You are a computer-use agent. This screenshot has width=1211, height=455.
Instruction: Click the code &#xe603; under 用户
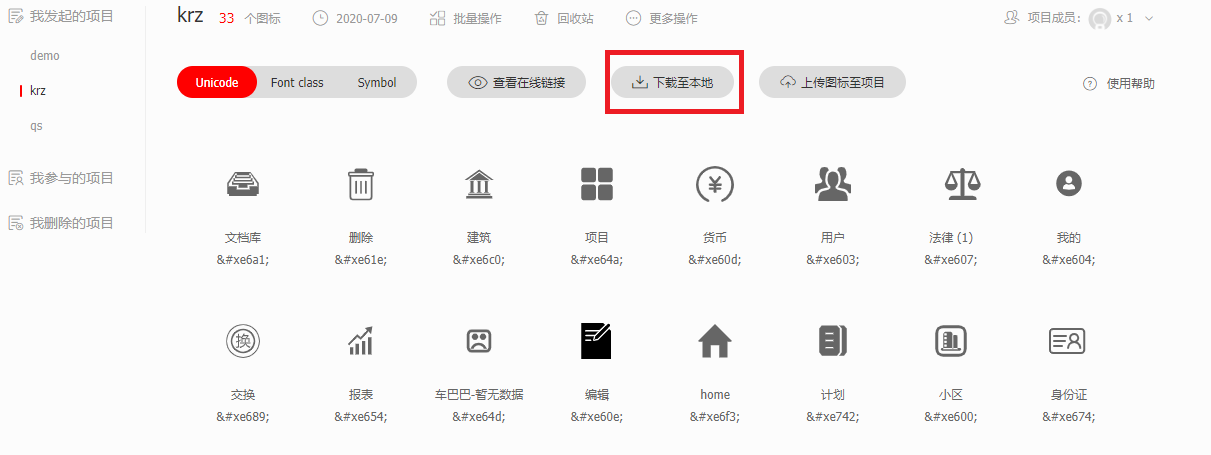click(833, 259)
